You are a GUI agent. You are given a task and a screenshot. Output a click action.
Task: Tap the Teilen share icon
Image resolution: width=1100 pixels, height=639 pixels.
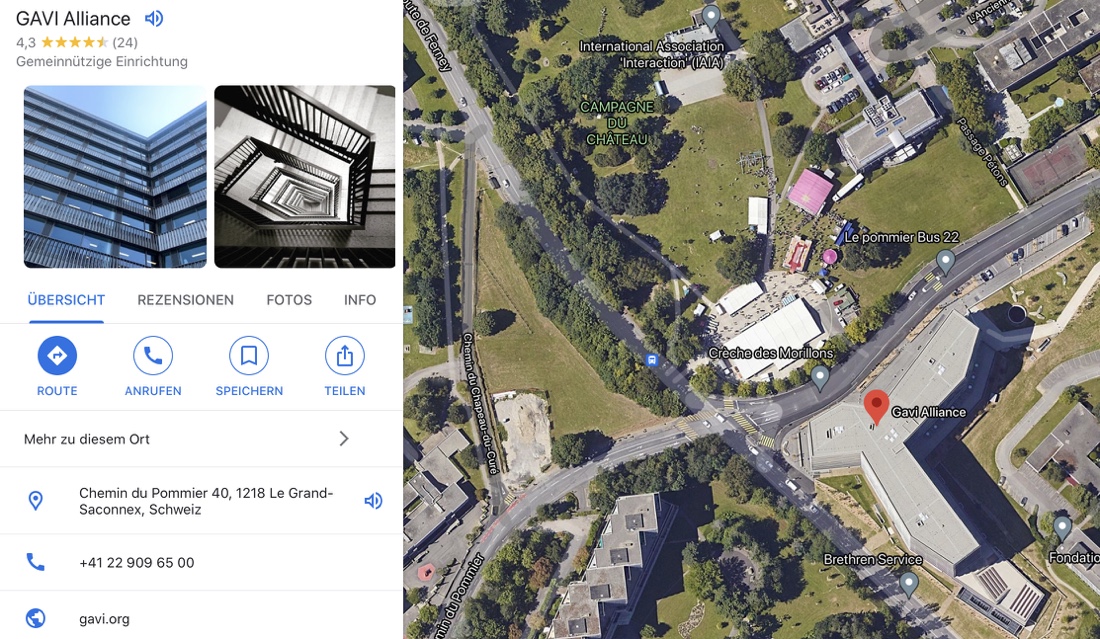[x=344, y=356]
